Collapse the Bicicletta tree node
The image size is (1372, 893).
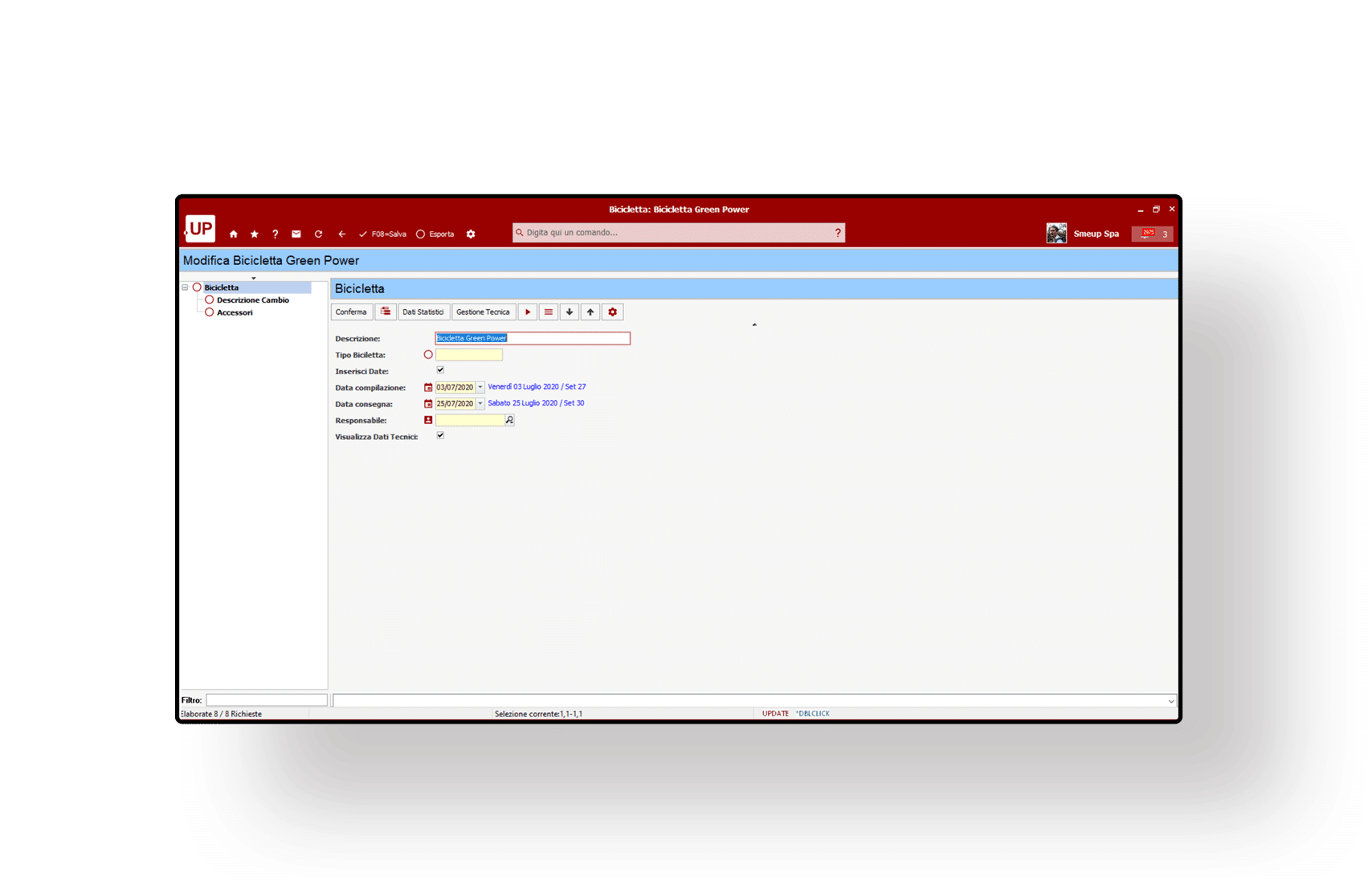[185, 287]
